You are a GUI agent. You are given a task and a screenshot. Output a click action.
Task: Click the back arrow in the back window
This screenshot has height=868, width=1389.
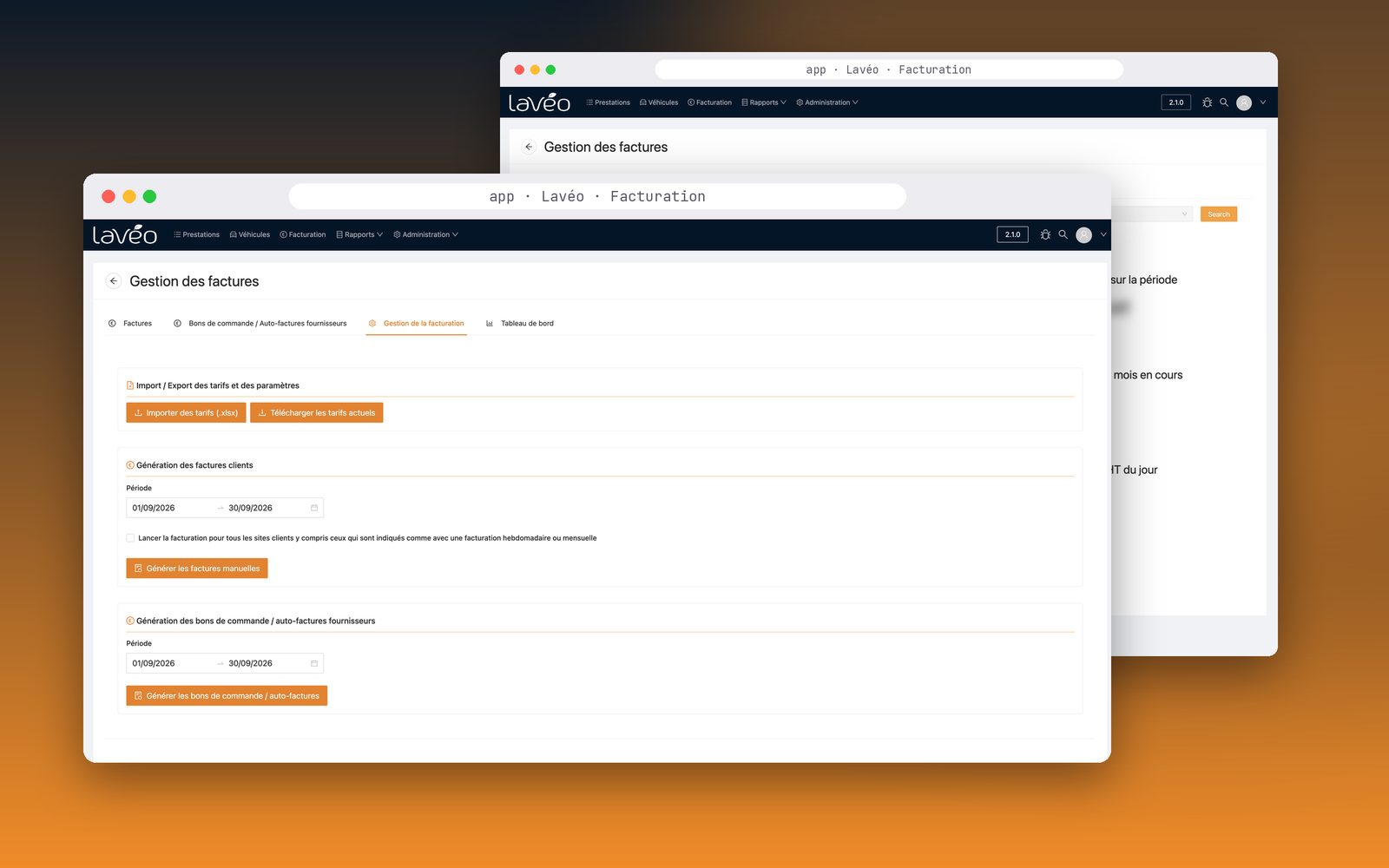pos(529,147)
